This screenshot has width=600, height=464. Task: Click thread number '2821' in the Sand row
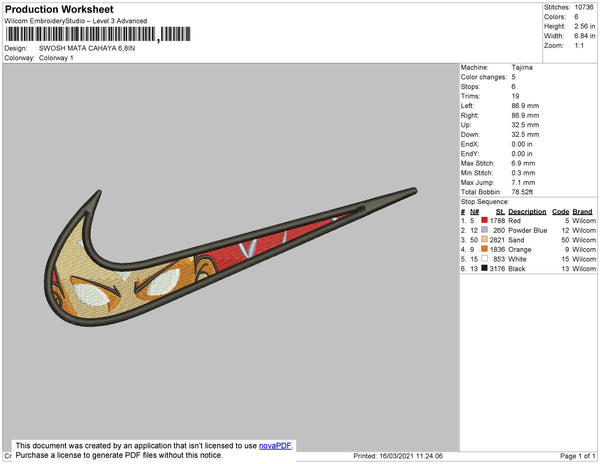(x=497, y=240)
